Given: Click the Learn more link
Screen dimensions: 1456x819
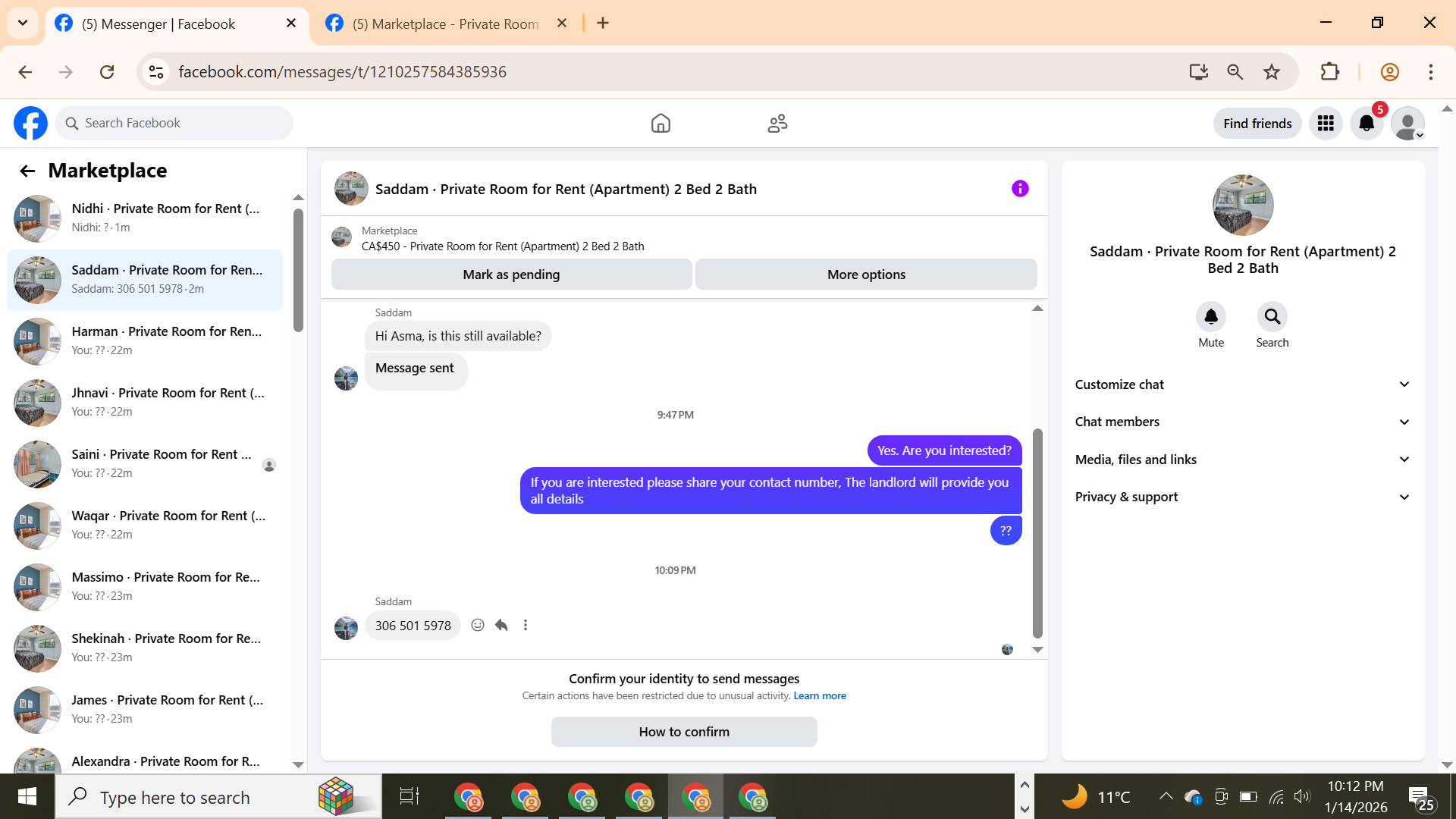Looking at the screenshot, I should pos(820,696).
